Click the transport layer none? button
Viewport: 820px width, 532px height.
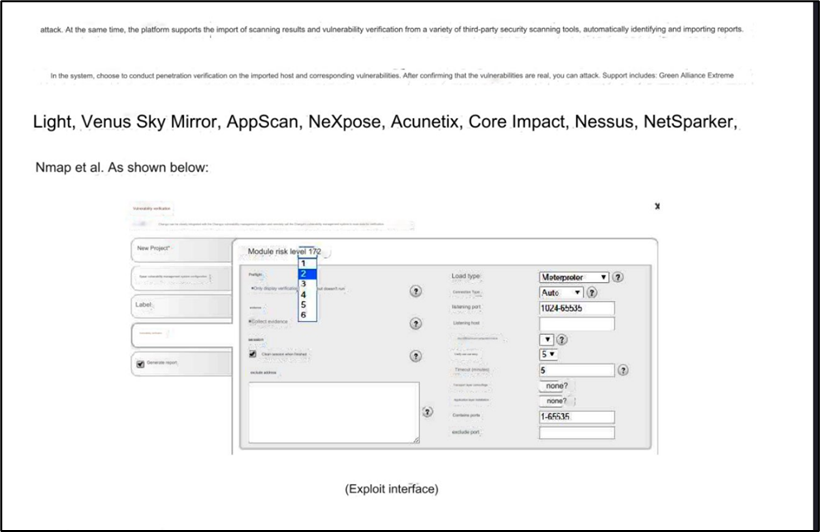556,386
